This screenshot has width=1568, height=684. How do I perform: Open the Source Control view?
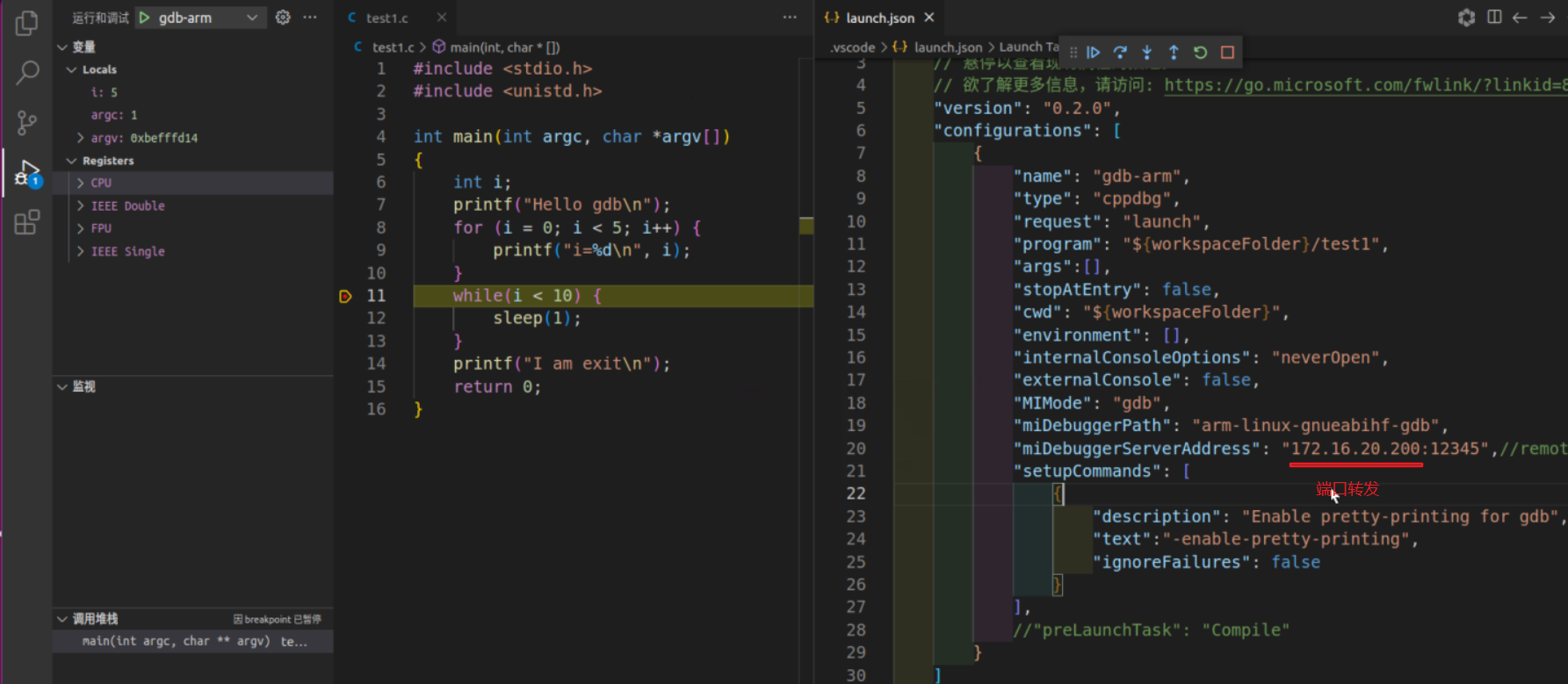pos(26,122)
